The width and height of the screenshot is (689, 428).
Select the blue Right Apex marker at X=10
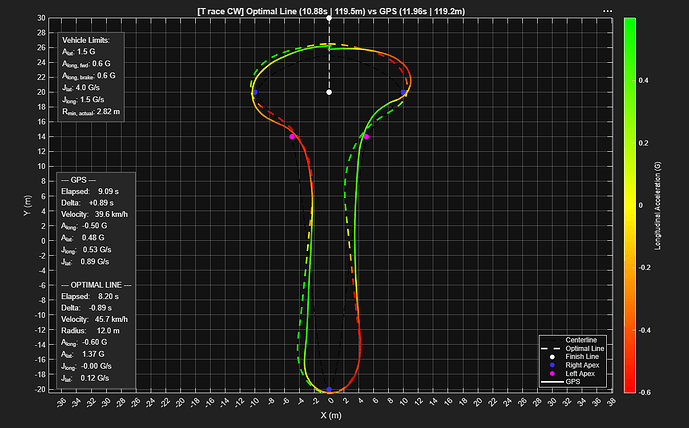tap(403, 92)
